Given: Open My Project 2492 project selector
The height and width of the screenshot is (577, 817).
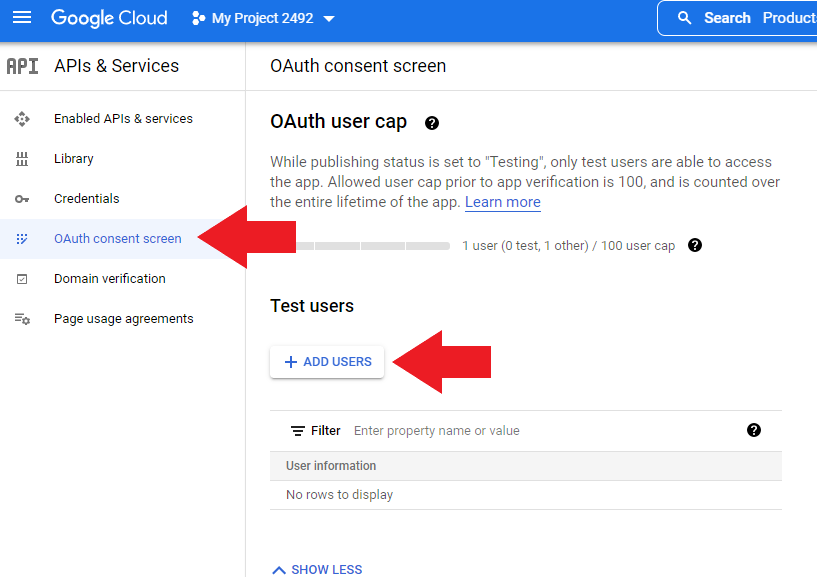Looking at the screenshot, I should click(x=263, y=18).
